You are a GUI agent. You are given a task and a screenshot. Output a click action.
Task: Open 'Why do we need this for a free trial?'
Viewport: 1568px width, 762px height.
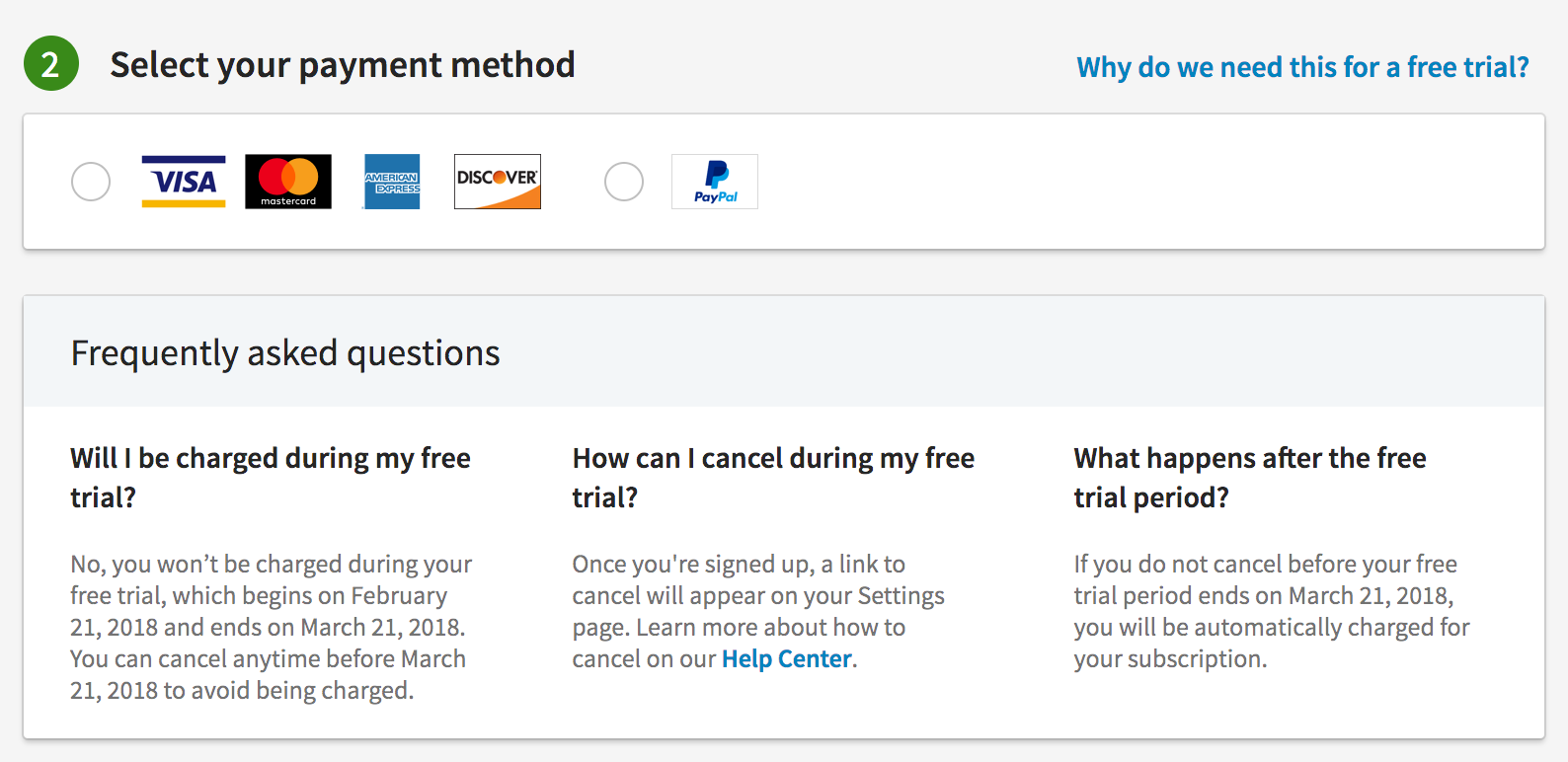tap(1302, 67)
